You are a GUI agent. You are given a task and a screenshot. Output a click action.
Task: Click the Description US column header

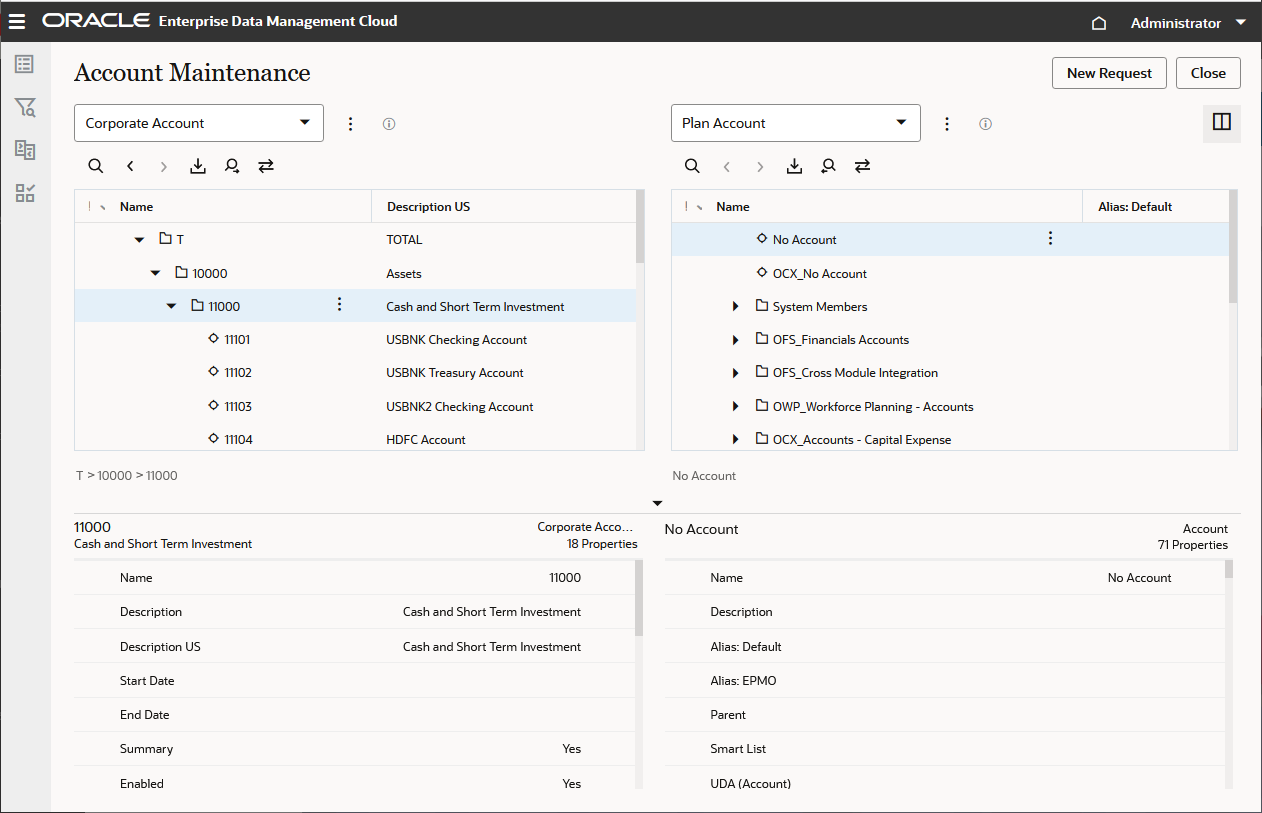(x=428, y=207)
